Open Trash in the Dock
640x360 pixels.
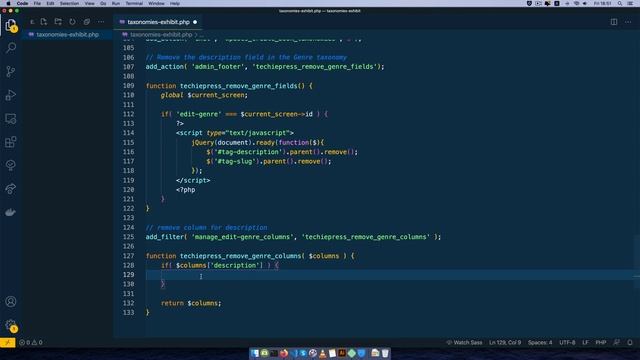[x=385, y=353]
